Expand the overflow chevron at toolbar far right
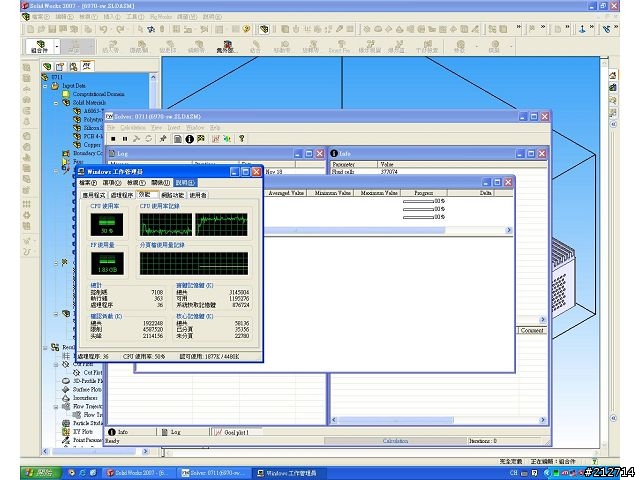 616,27
